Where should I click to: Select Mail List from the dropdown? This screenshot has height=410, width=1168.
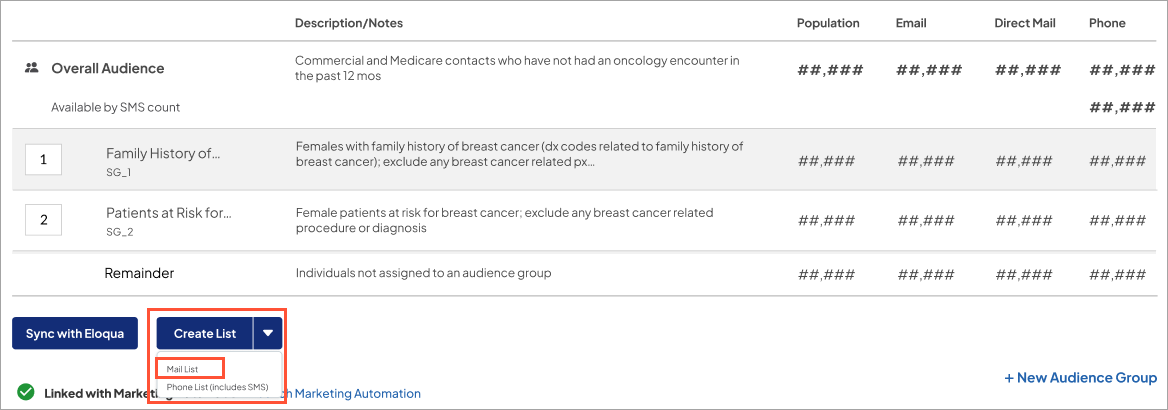coord(183,369)
